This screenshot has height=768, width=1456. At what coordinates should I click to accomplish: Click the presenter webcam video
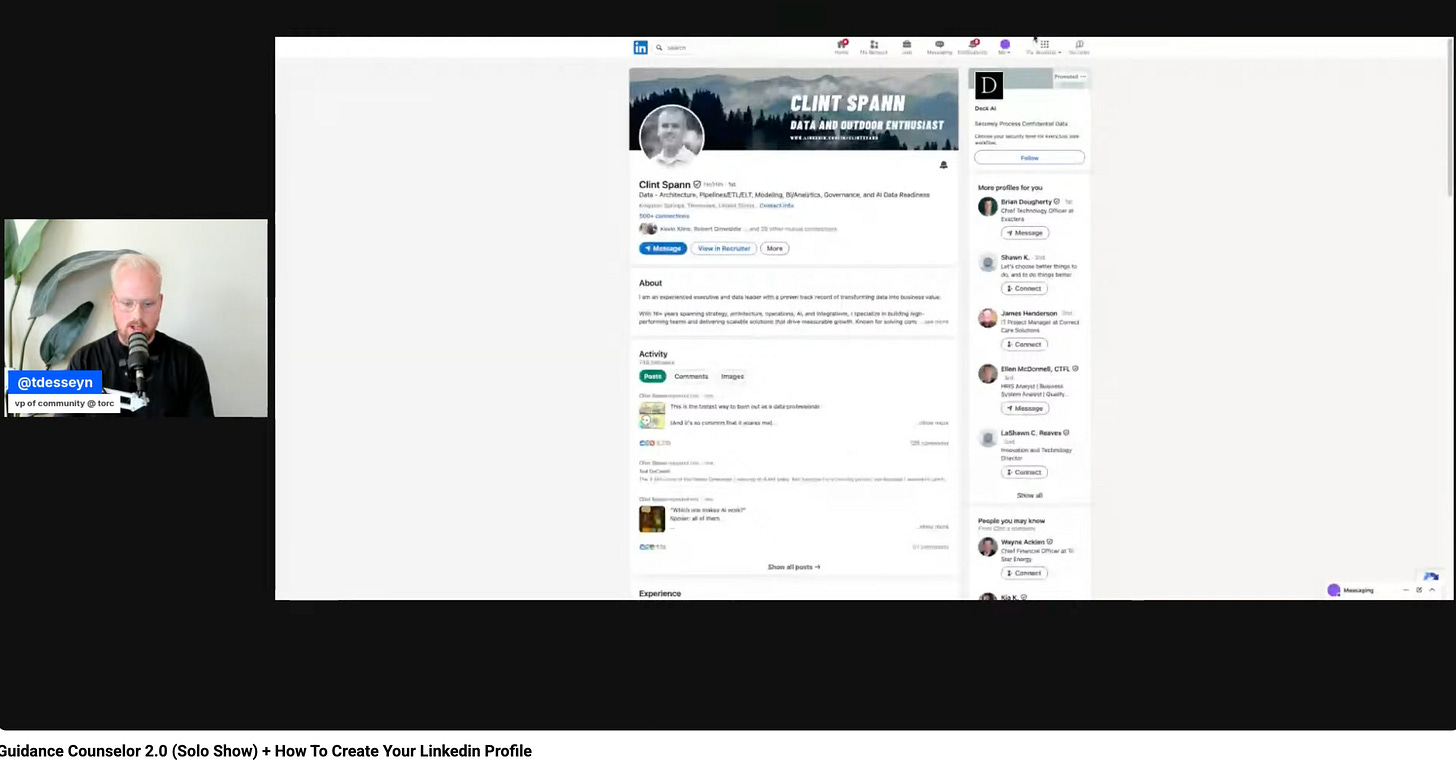coord(136,318)
